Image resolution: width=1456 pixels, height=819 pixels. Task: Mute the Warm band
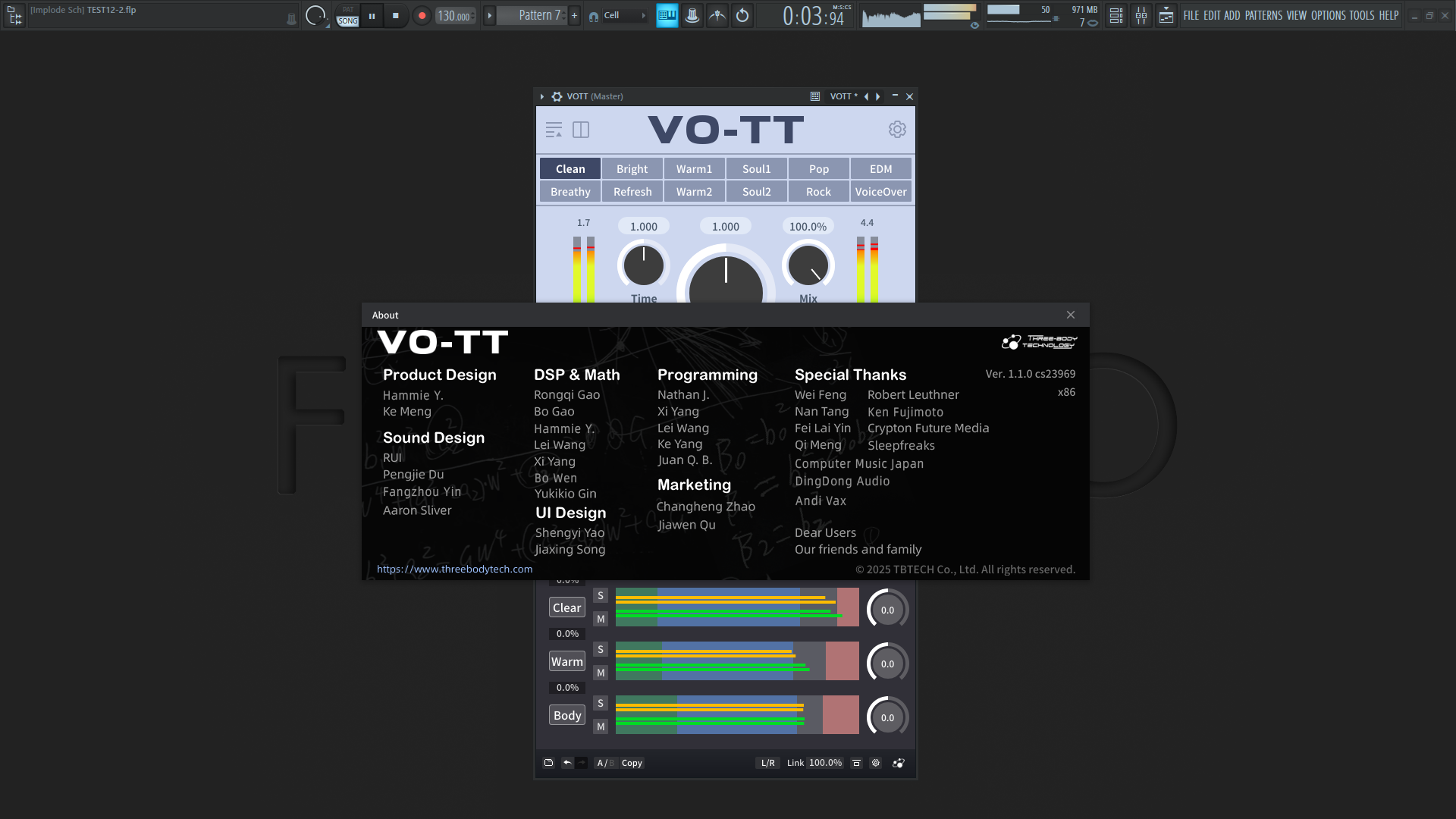pyautogui.click(x=601, y=673)
